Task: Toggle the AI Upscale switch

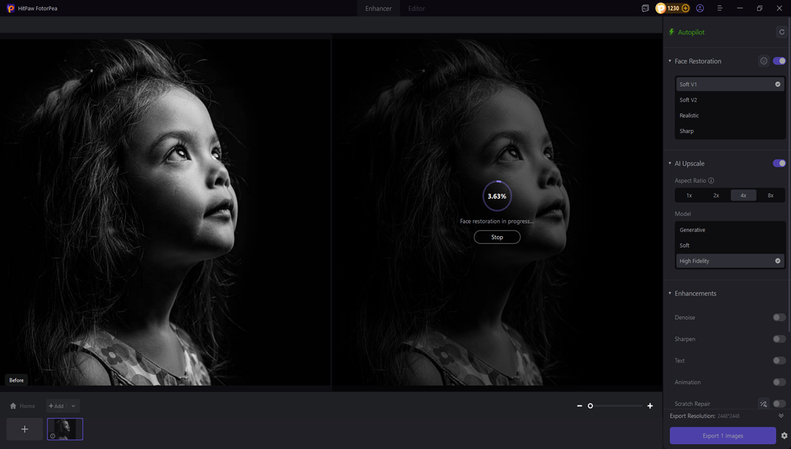Action: click(x=779, y=163)
